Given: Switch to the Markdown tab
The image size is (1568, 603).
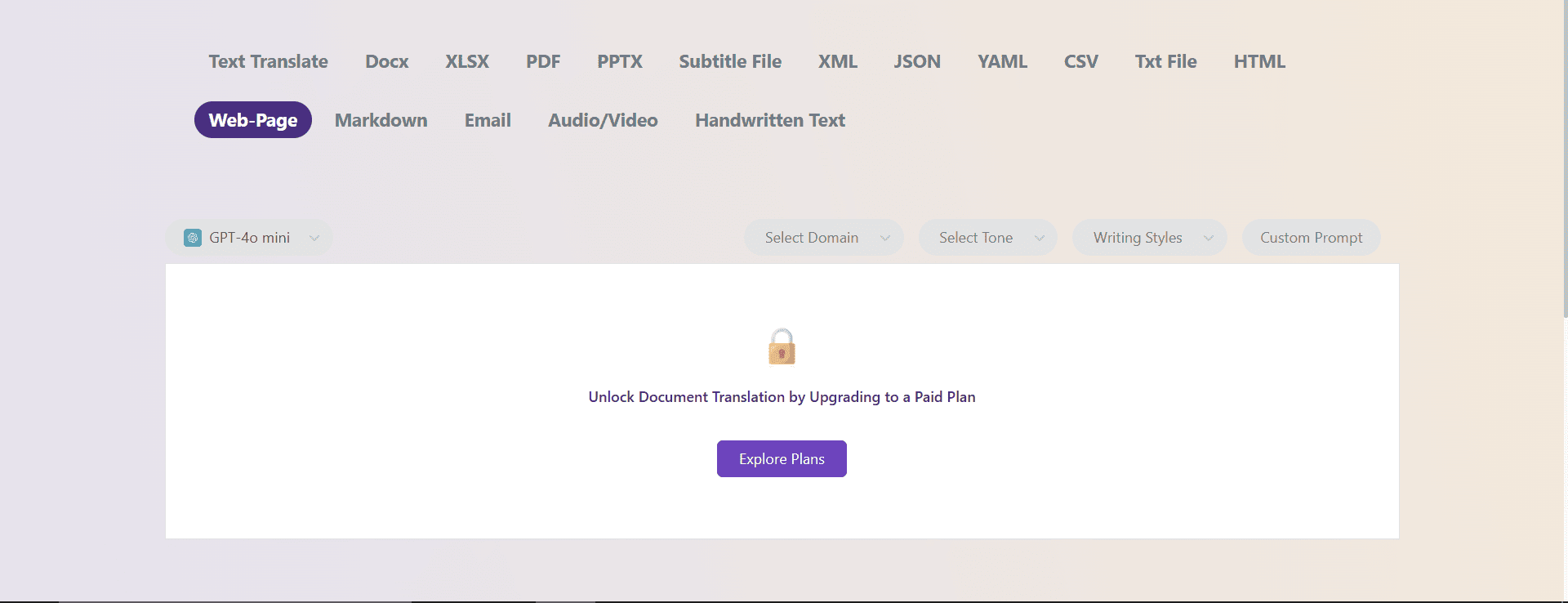Looking at the screenshot, I should click(381, 120).
